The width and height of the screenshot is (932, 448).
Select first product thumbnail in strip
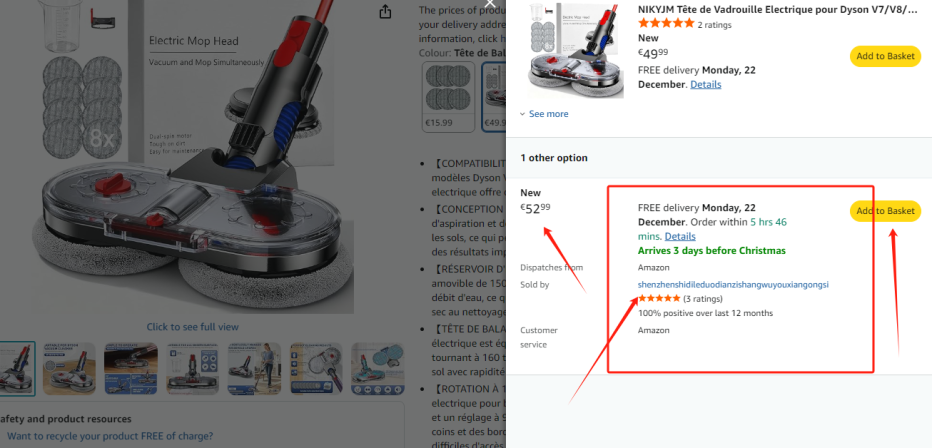pyautogui.click(x=16, y=369)
